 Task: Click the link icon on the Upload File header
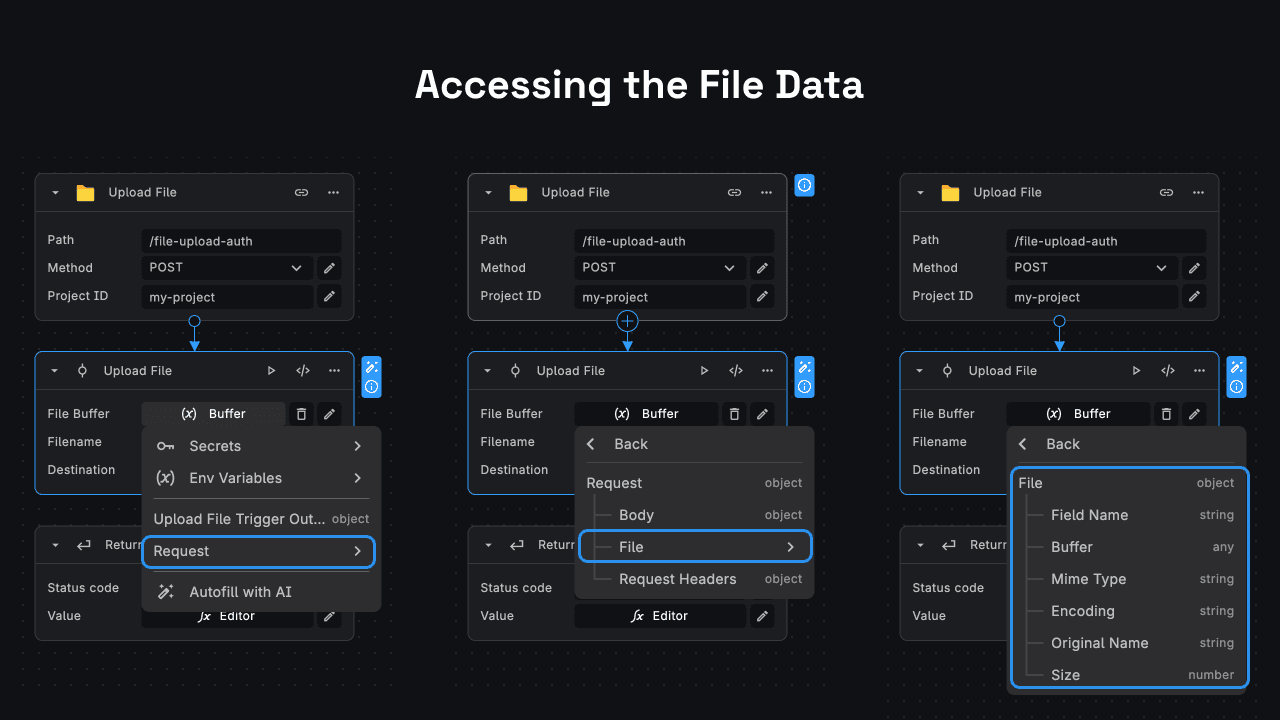pos(301,192)
